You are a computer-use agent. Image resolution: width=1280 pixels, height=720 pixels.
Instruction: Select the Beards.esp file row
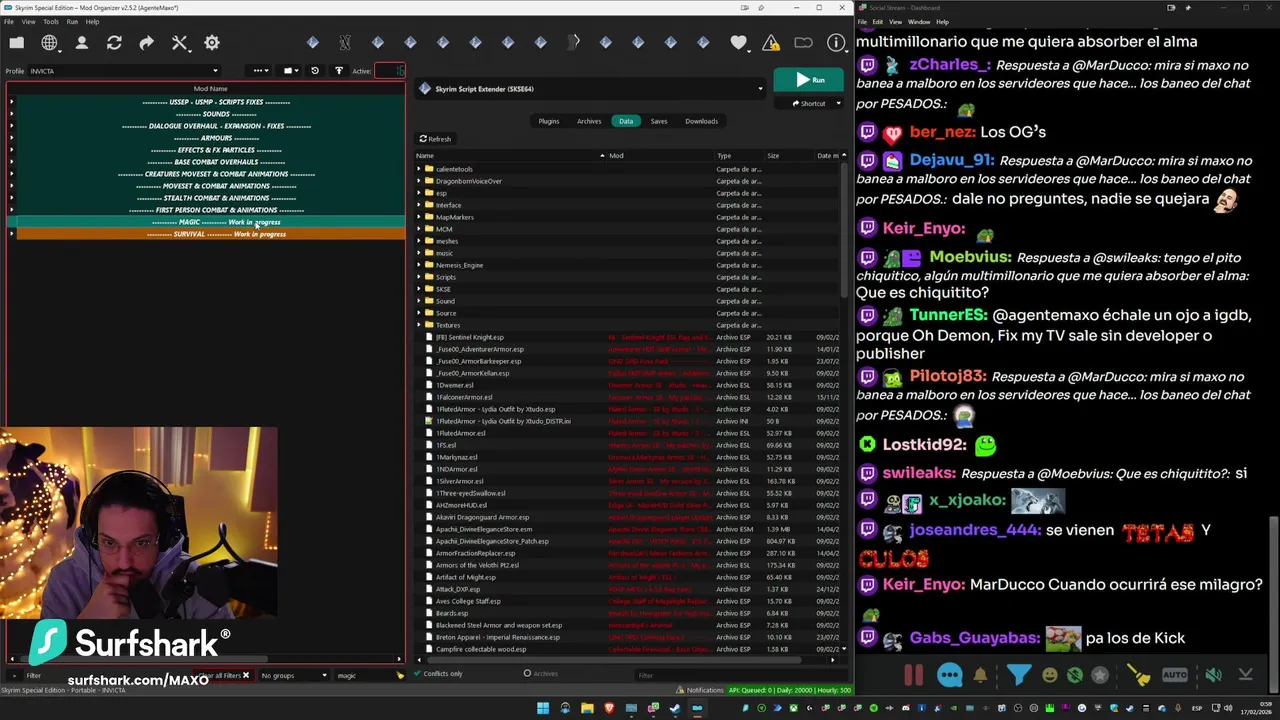(x=630, y=613)
